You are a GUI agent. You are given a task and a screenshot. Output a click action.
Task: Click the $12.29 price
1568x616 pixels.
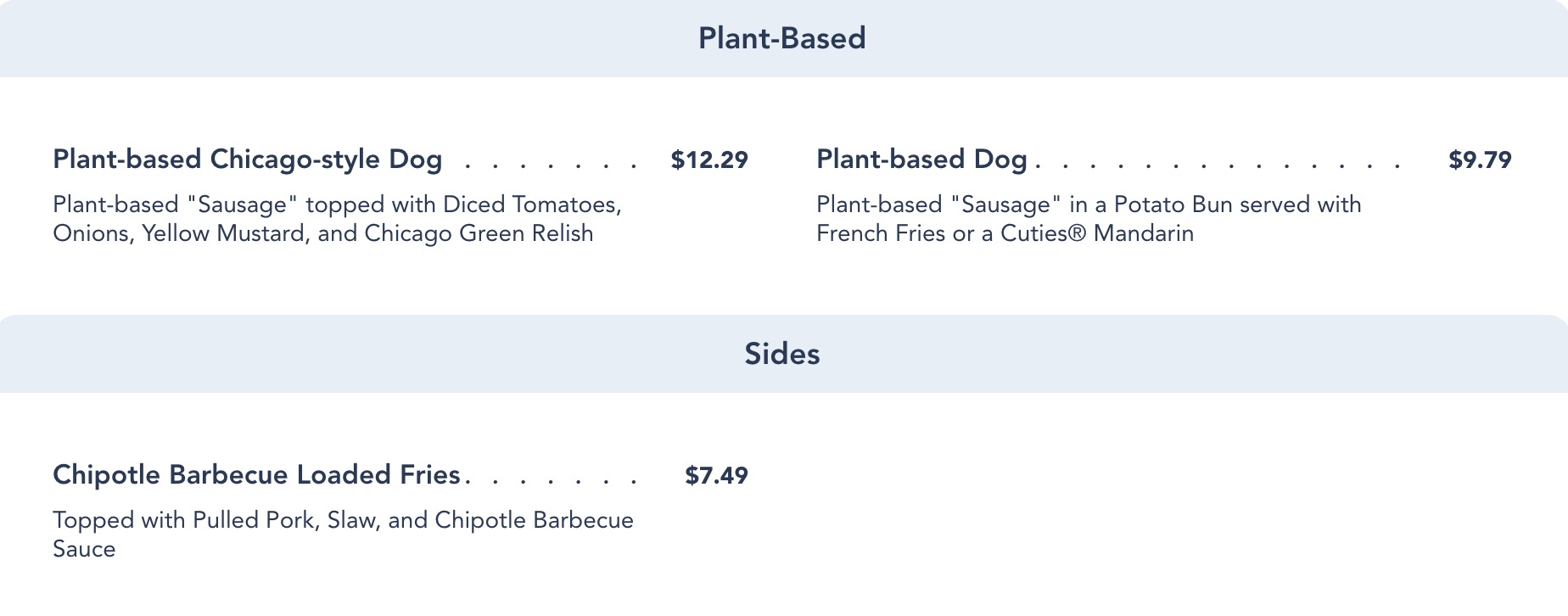(709, 160)
